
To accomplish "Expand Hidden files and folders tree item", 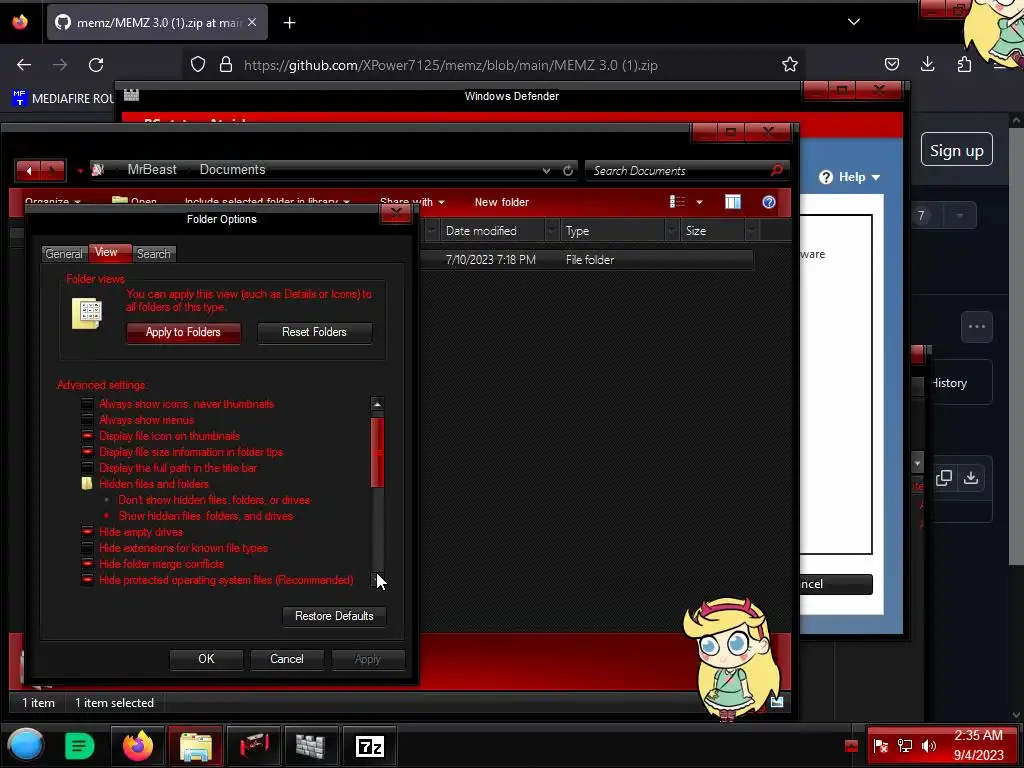I will (x=145, y=484).
